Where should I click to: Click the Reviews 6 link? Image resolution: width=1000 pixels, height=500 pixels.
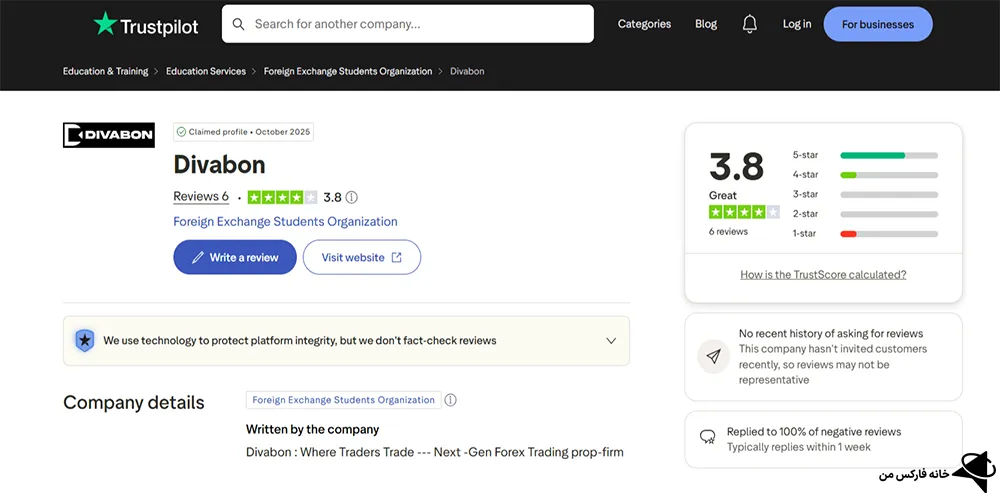(x=201, y=197)
